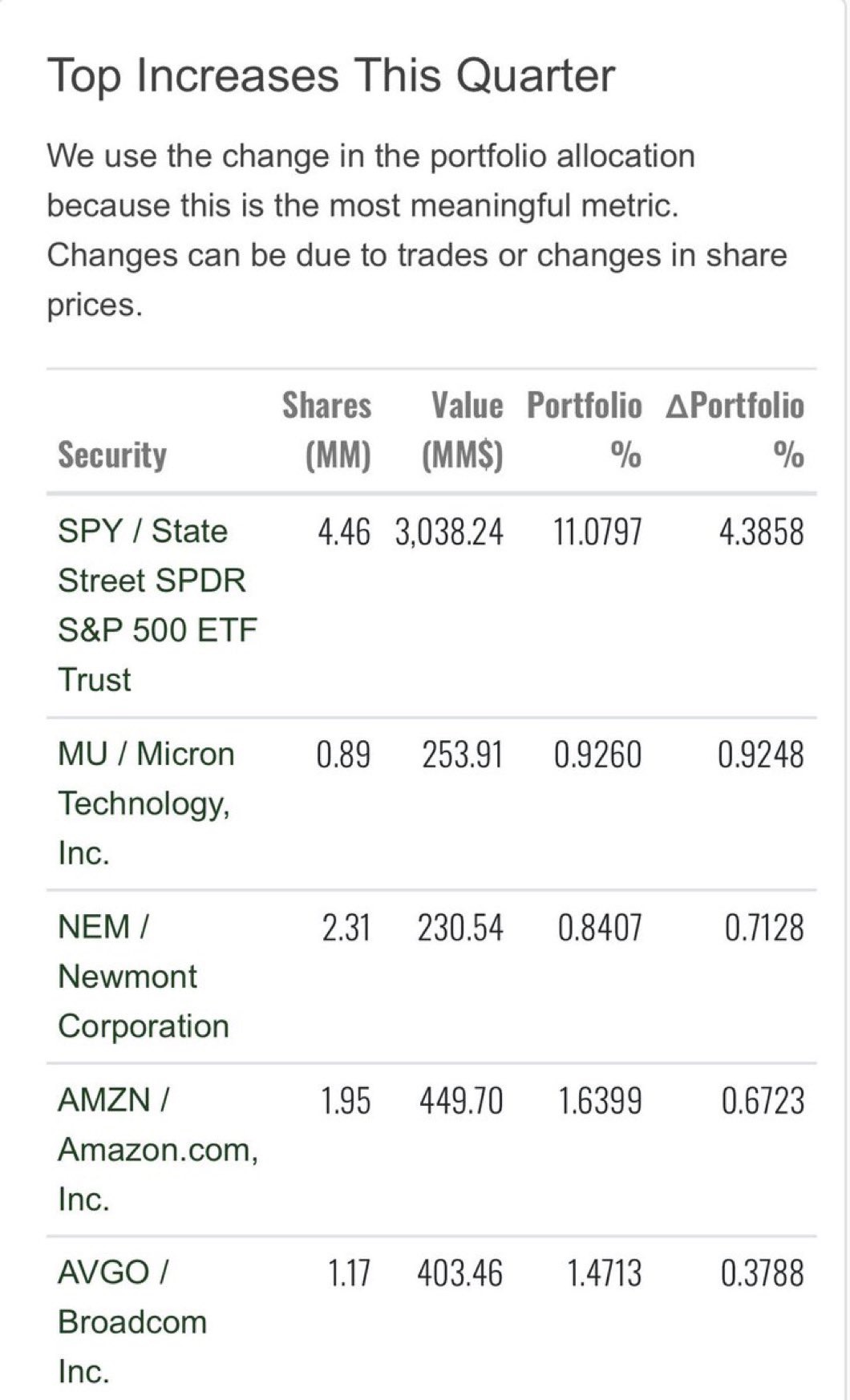Select Newmont's value cell 230.54
Image resolution: width=850 pixels, height=1400 pixels.
pyautogui.click(x=460, y=928)
